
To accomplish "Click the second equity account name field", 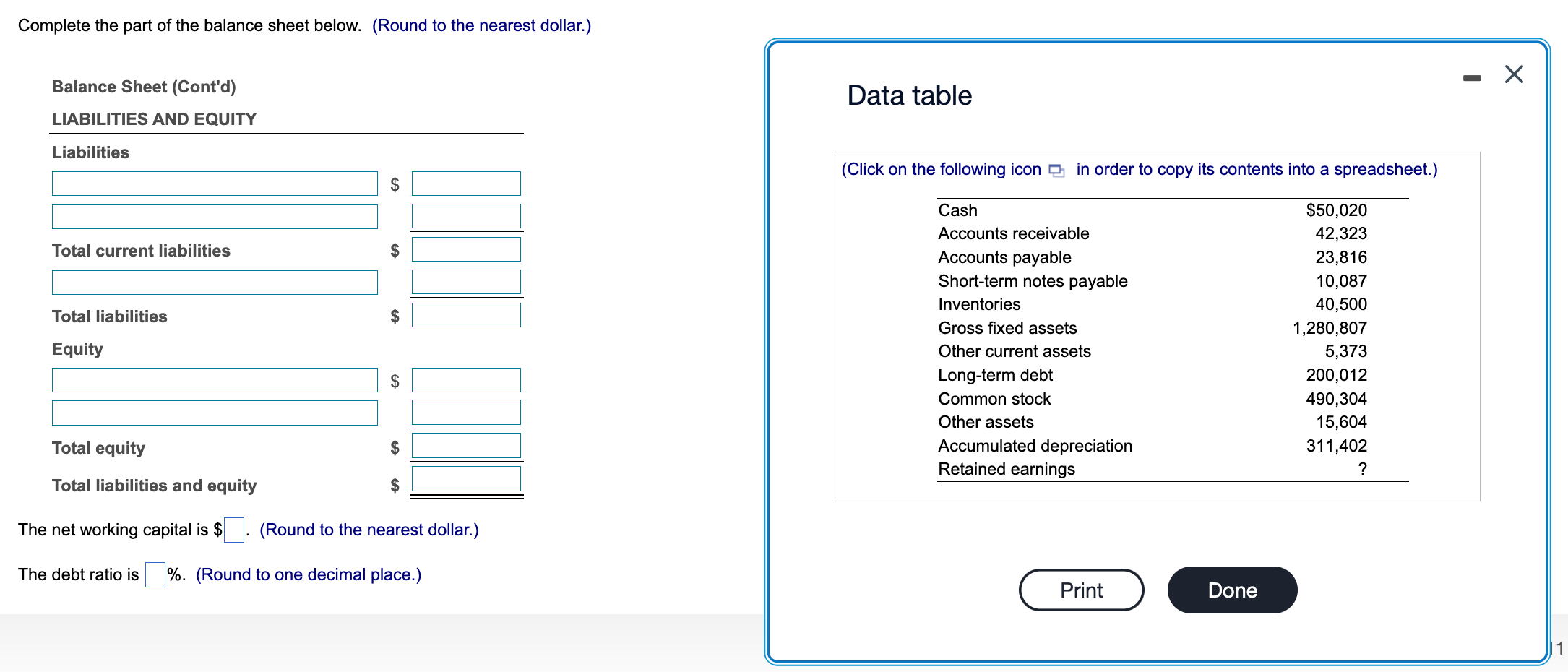I will 215,413.
